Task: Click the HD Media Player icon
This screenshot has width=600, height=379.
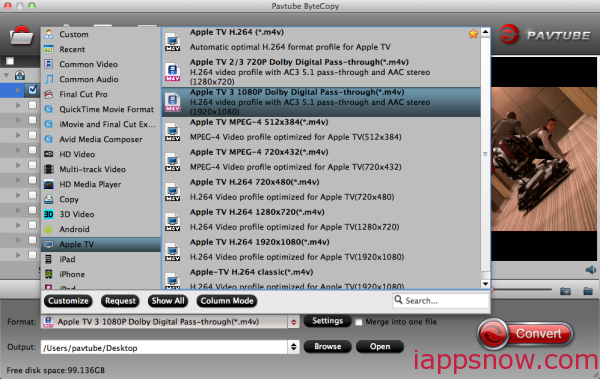Action: click(49, 184)
